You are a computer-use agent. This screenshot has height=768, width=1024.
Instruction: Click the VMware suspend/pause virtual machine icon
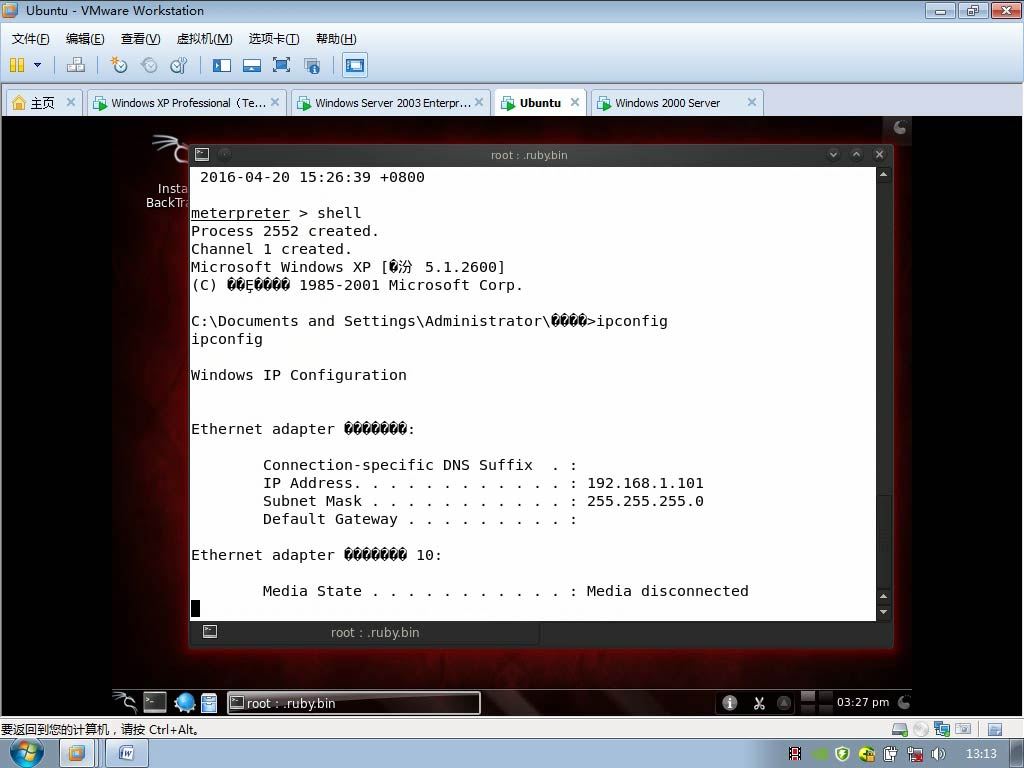(17, 65)
